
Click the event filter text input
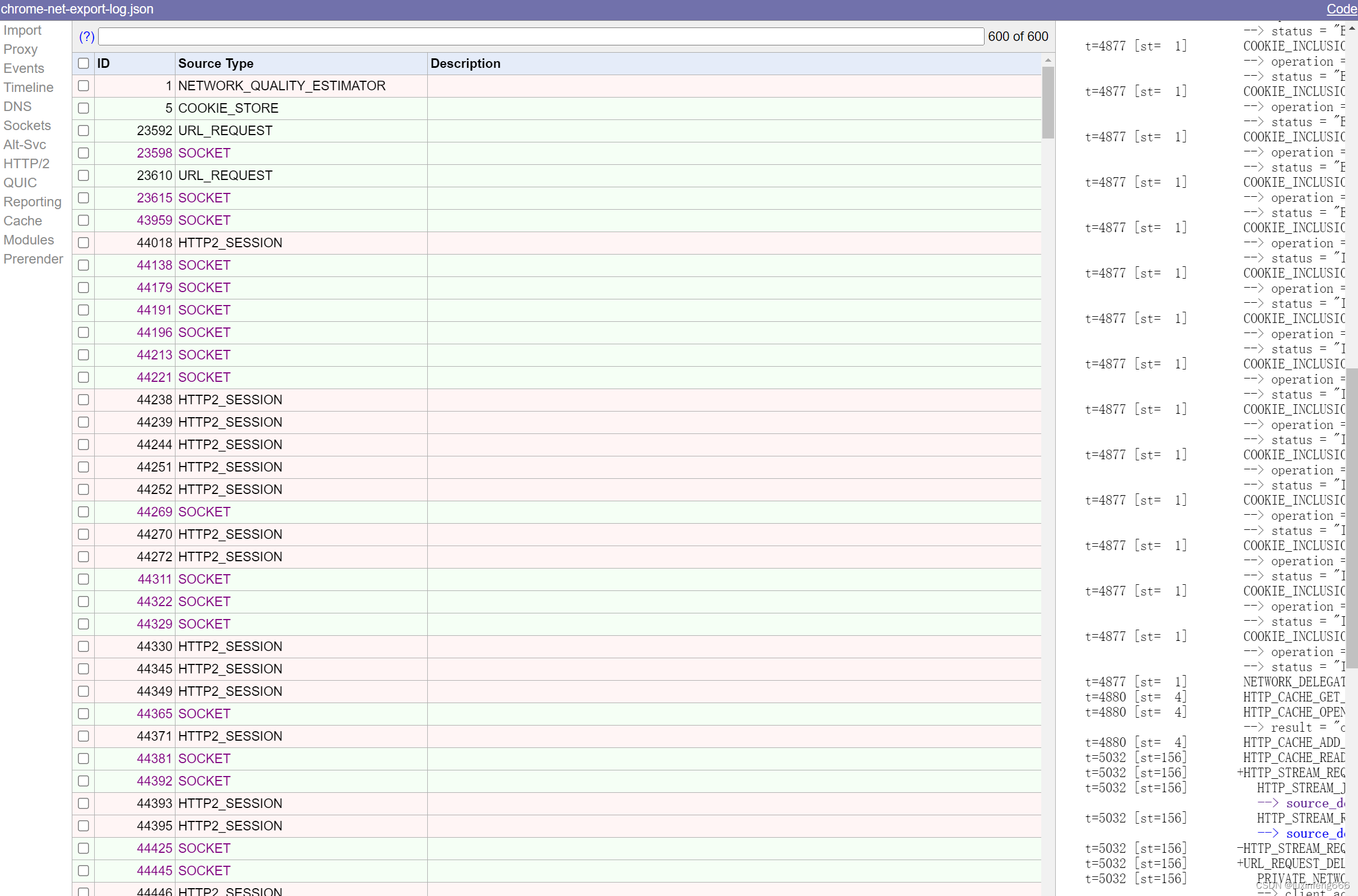click(x=540, y=36)
